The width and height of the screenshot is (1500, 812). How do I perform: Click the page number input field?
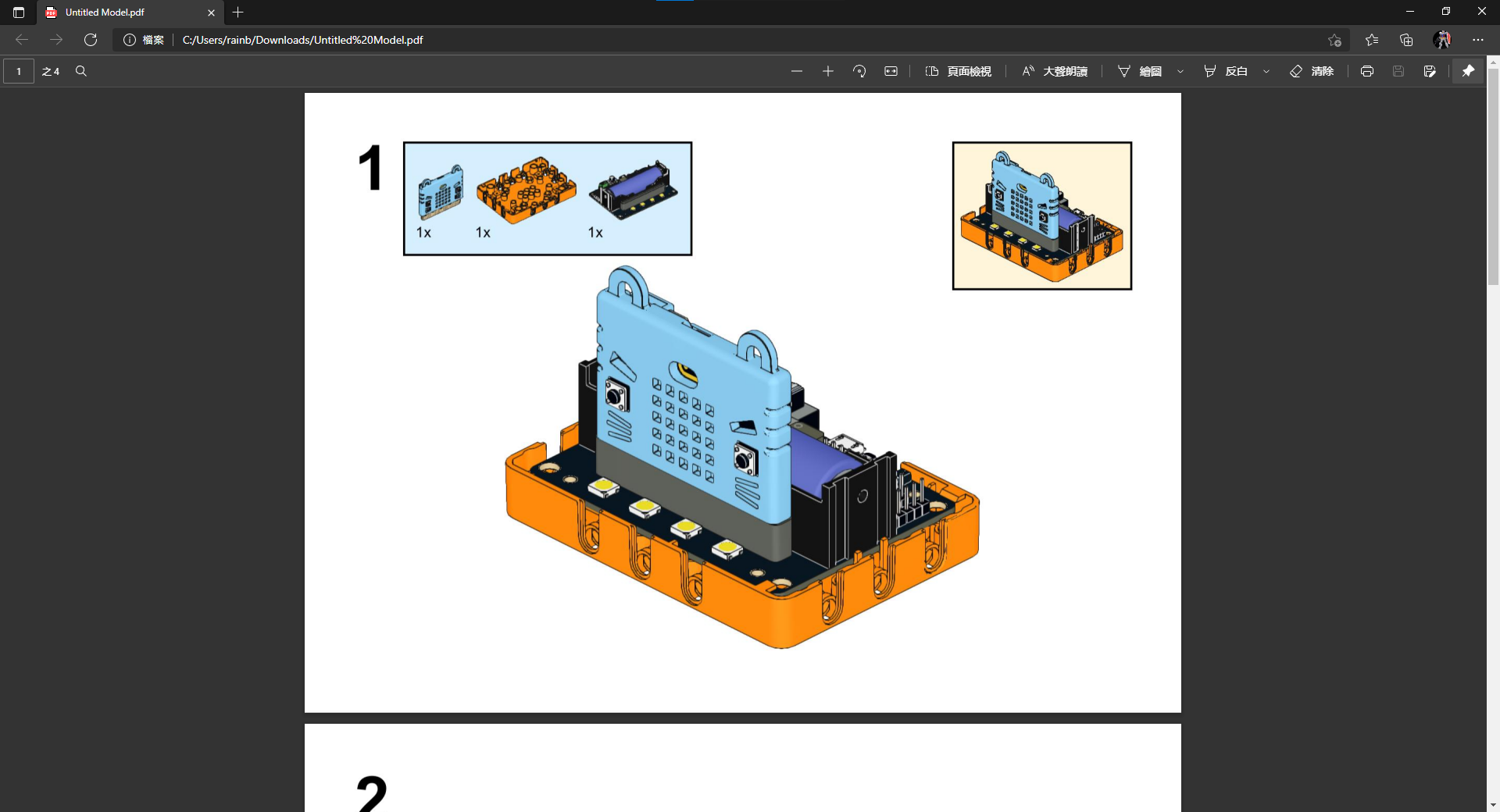[x=19, y=71]
